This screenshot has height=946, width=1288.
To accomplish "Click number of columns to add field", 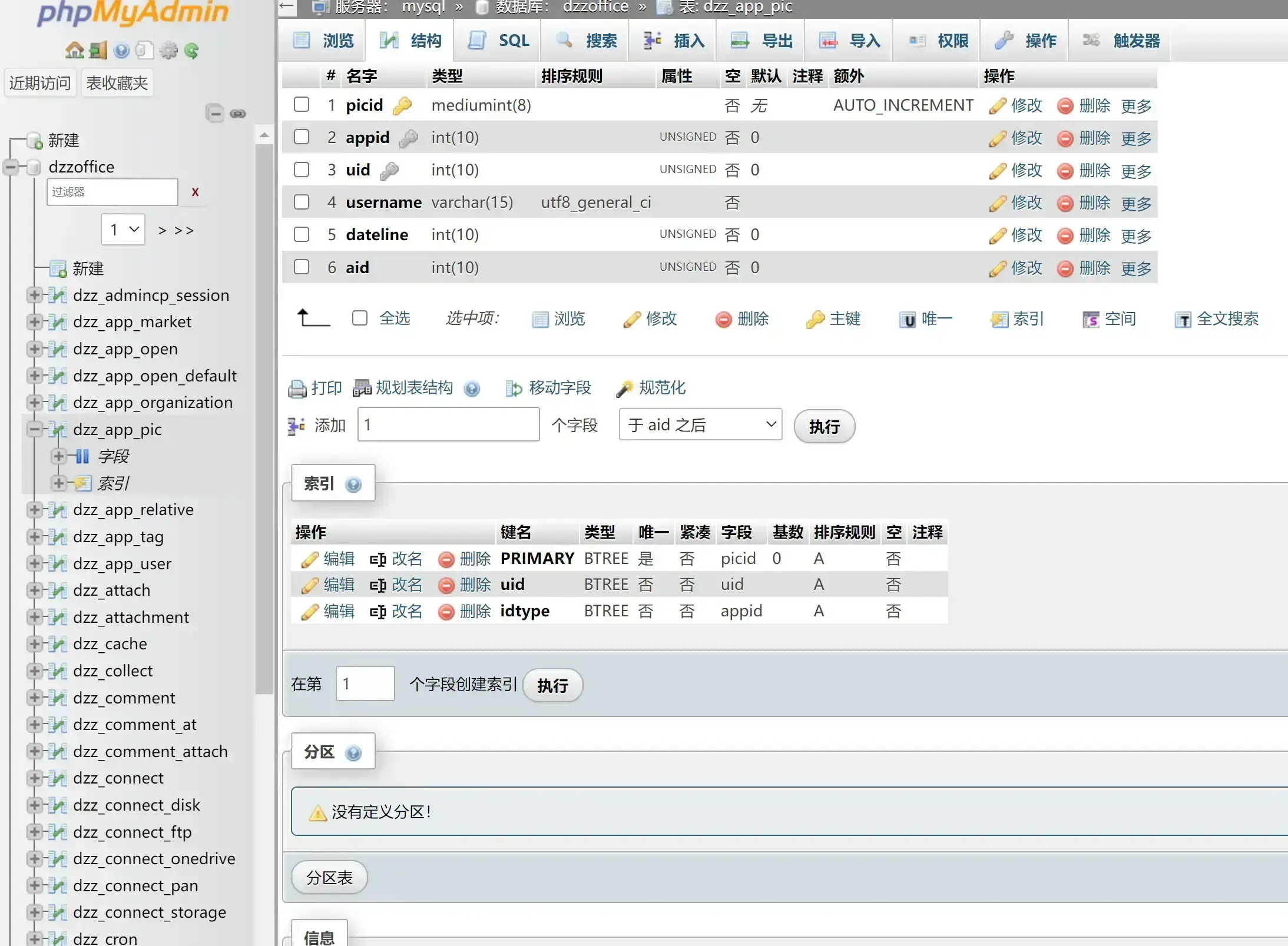I will tap(448, 424).
